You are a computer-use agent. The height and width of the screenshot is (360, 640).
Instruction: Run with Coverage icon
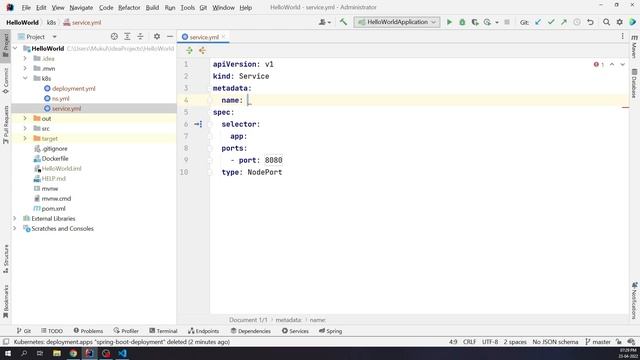[x=475, y=22]
